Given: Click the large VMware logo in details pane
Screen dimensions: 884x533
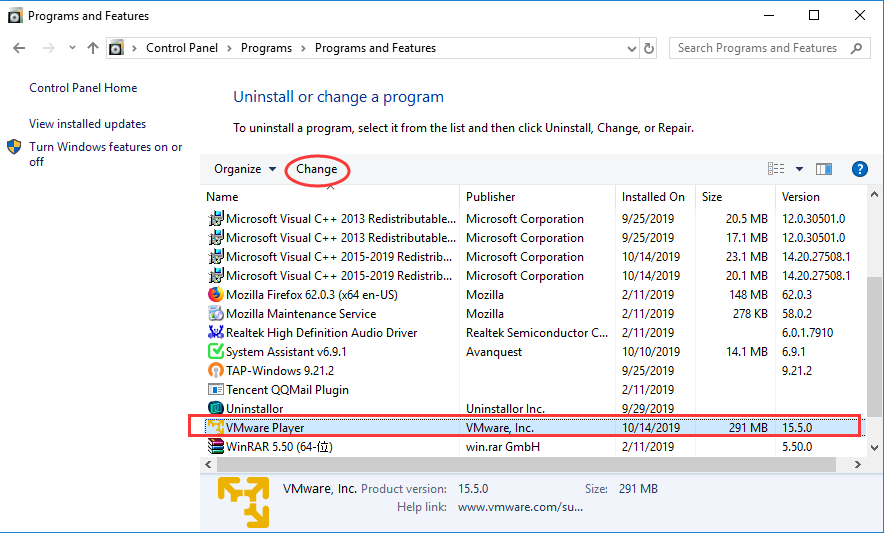Looking at the screenshot, I should pos(244,501).
